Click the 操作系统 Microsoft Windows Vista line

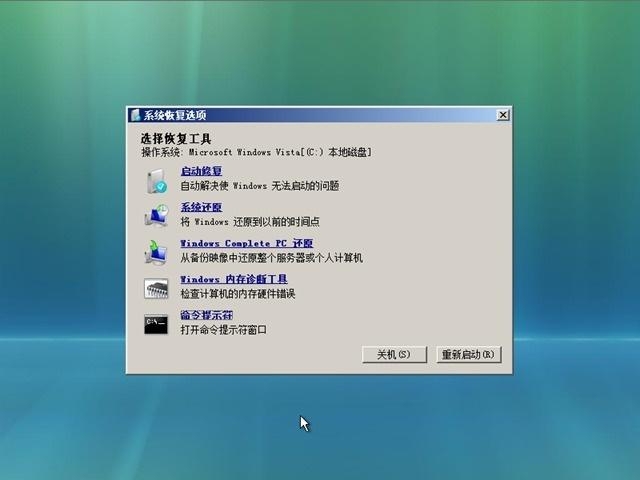click(256, 152)
